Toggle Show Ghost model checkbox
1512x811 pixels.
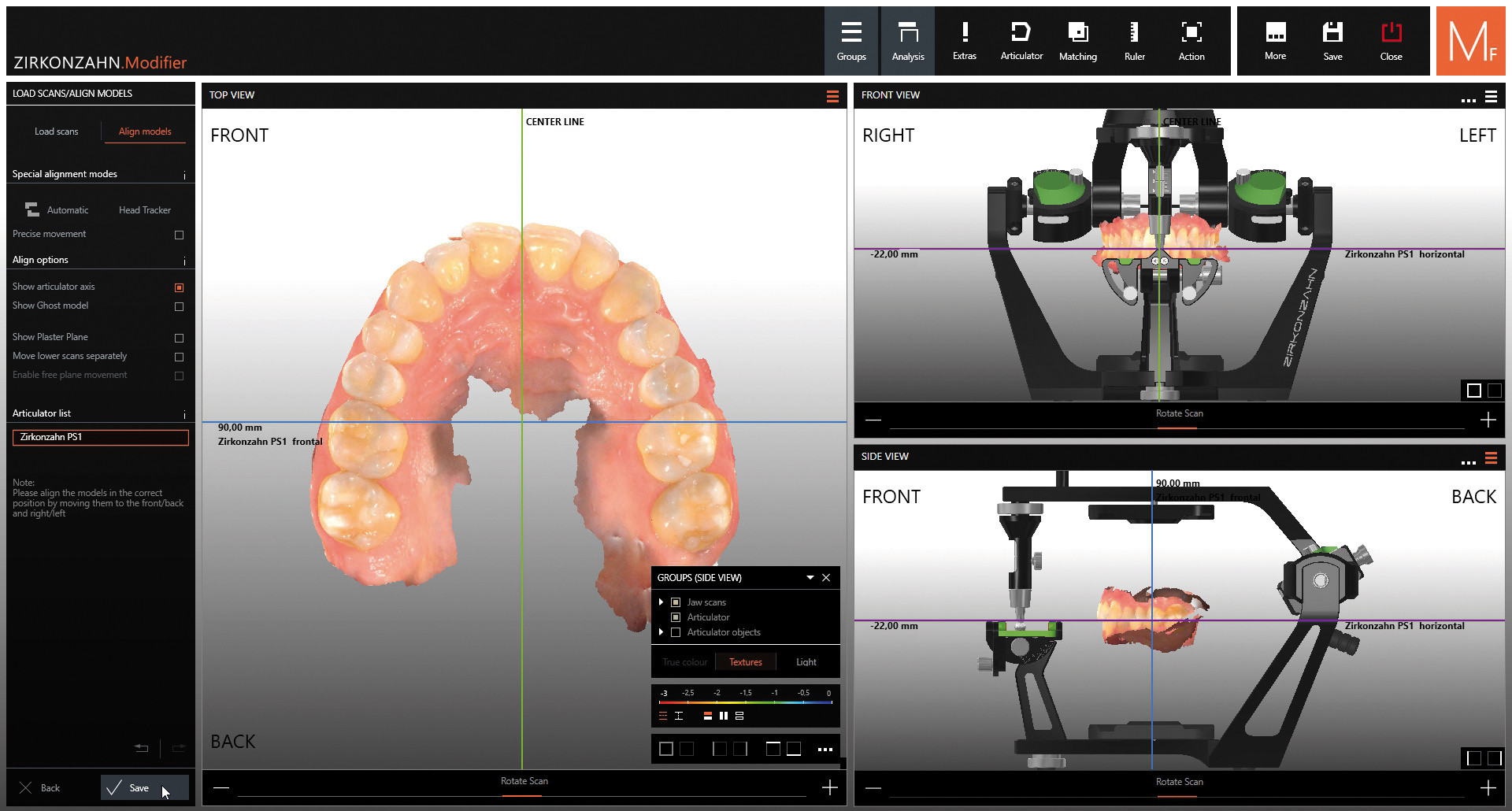[x=179, y=306]
